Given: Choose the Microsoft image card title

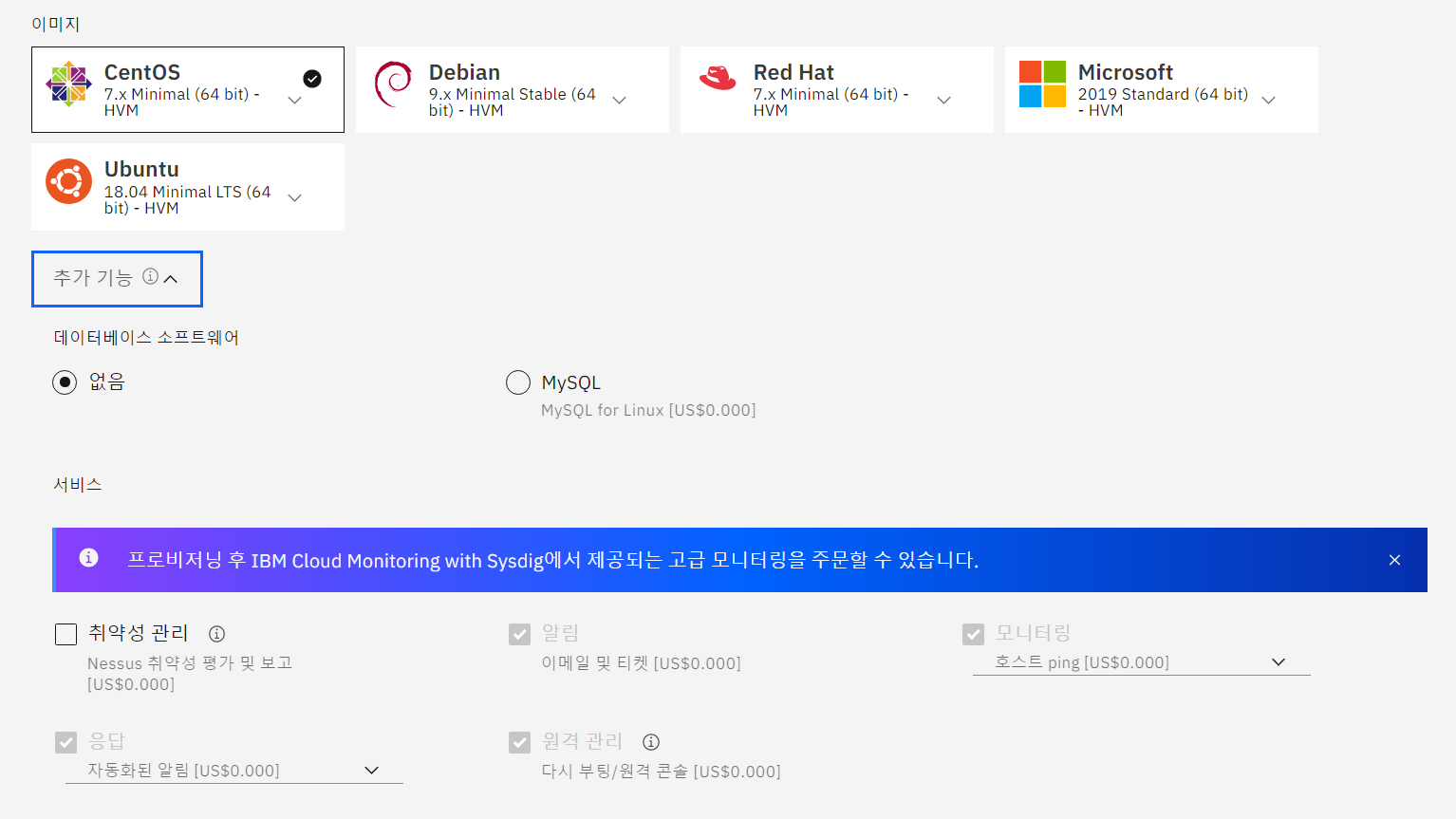Looking at the screenshot, I should coord(1126,72).
